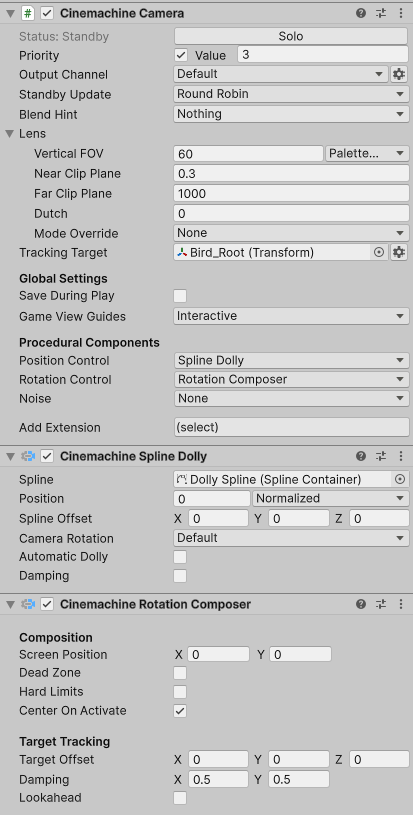Open Position Control dropdown showing Spline Dolly
The height and width of the screenshot is (815, 413).
pos(291,361)
